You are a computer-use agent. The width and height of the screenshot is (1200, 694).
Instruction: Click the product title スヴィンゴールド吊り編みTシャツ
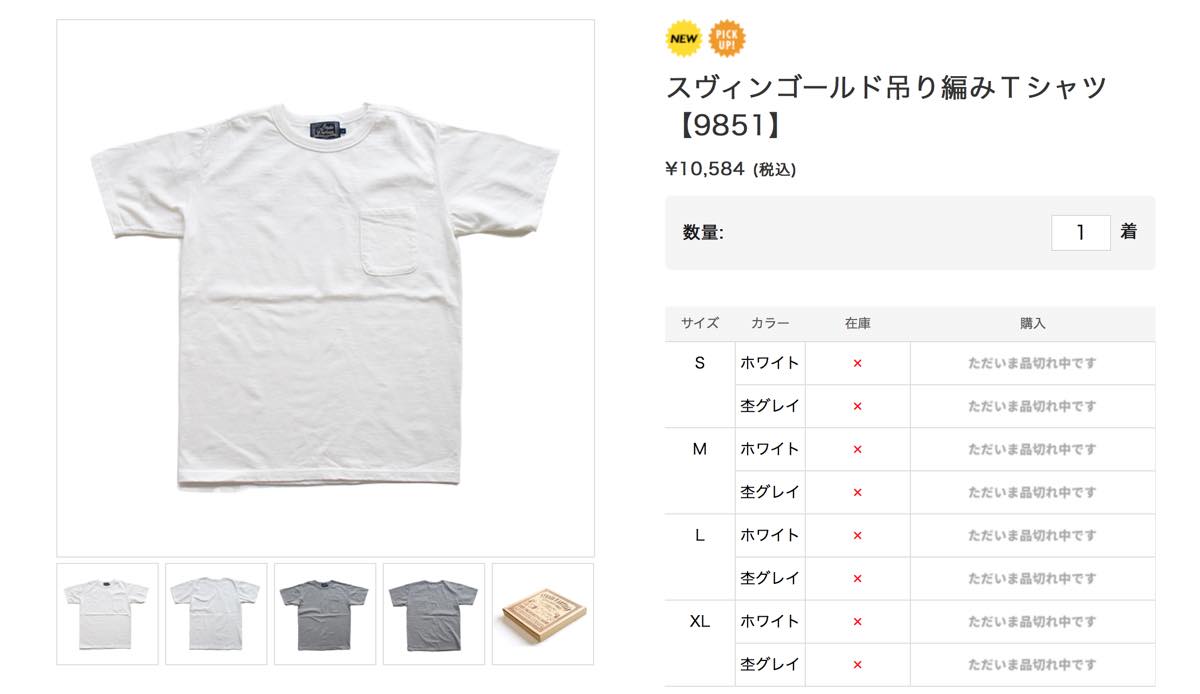(x=887, y=88)
